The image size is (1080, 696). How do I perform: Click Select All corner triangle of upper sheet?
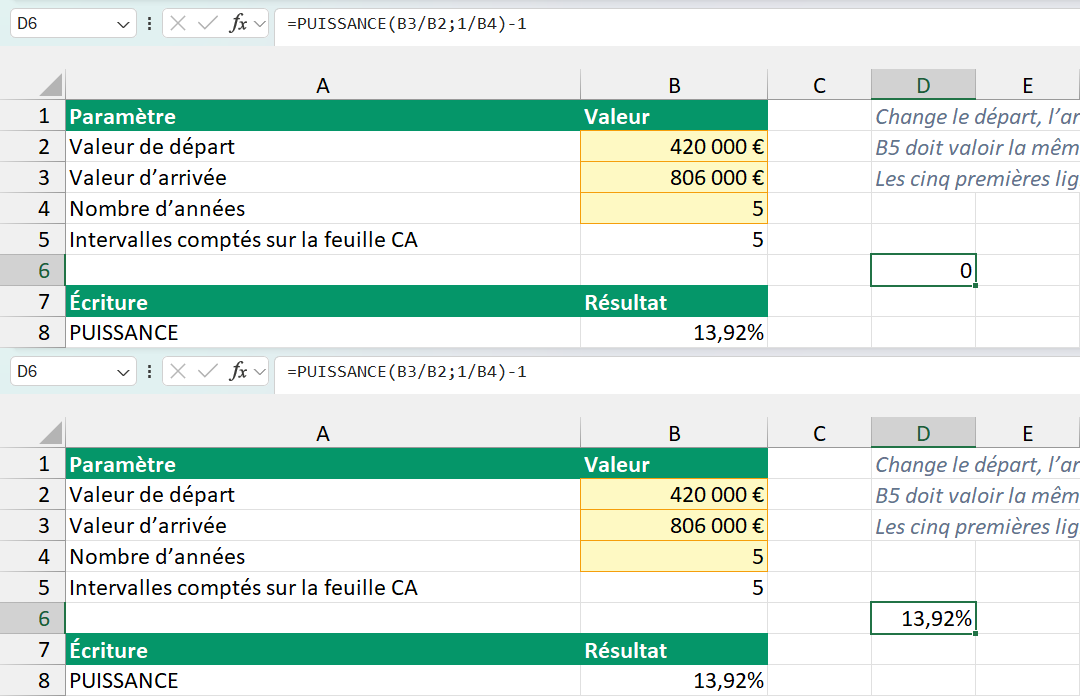(x=51, y=85)
